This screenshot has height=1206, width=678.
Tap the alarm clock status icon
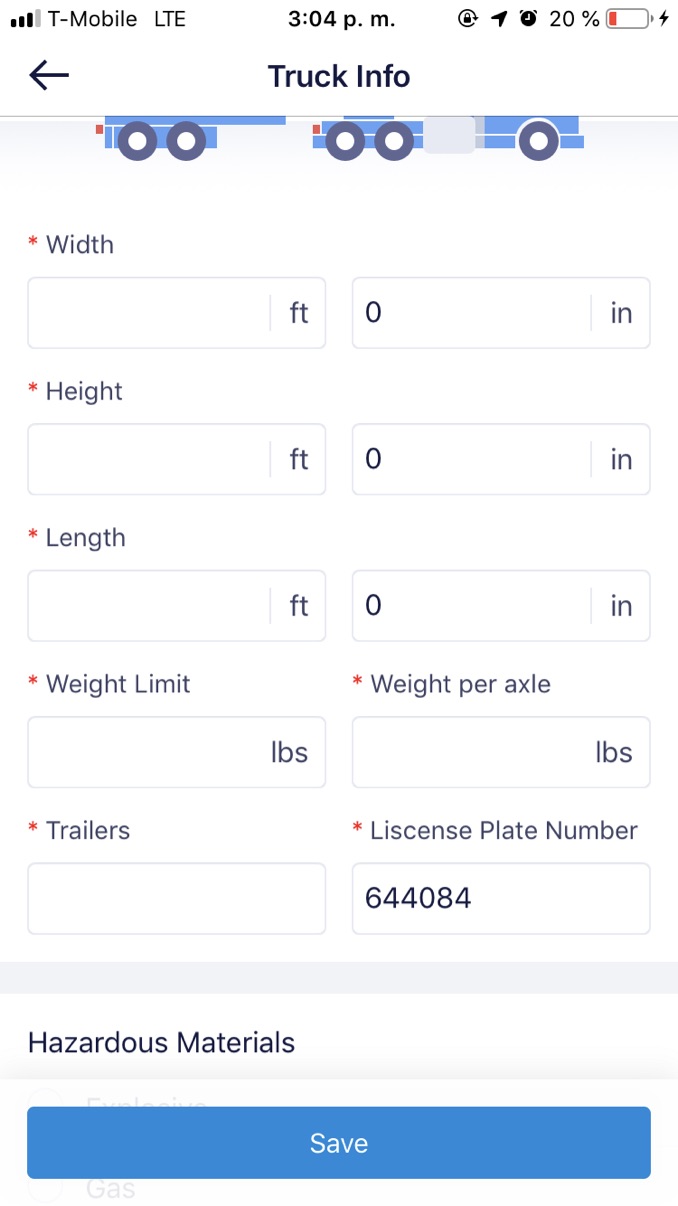pos(528,19)
